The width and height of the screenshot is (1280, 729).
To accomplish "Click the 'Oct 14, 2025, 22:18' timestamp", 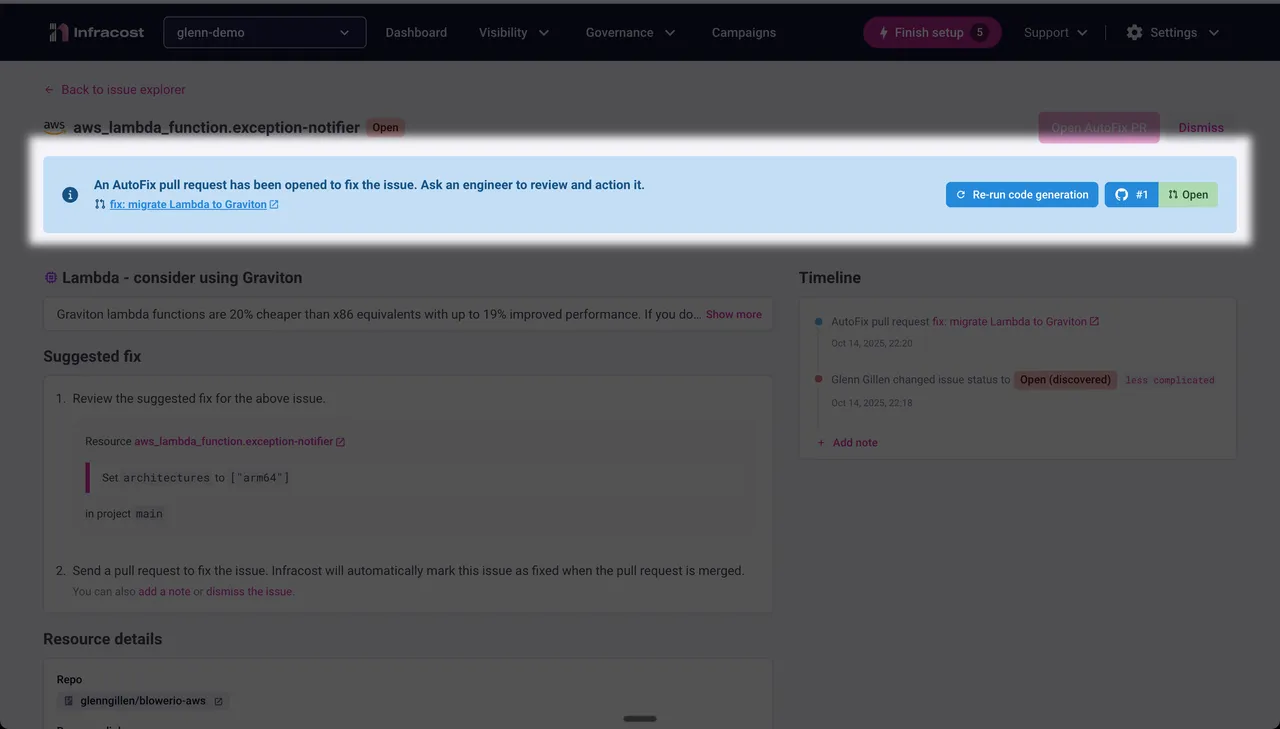I will [x=871, y=403].
